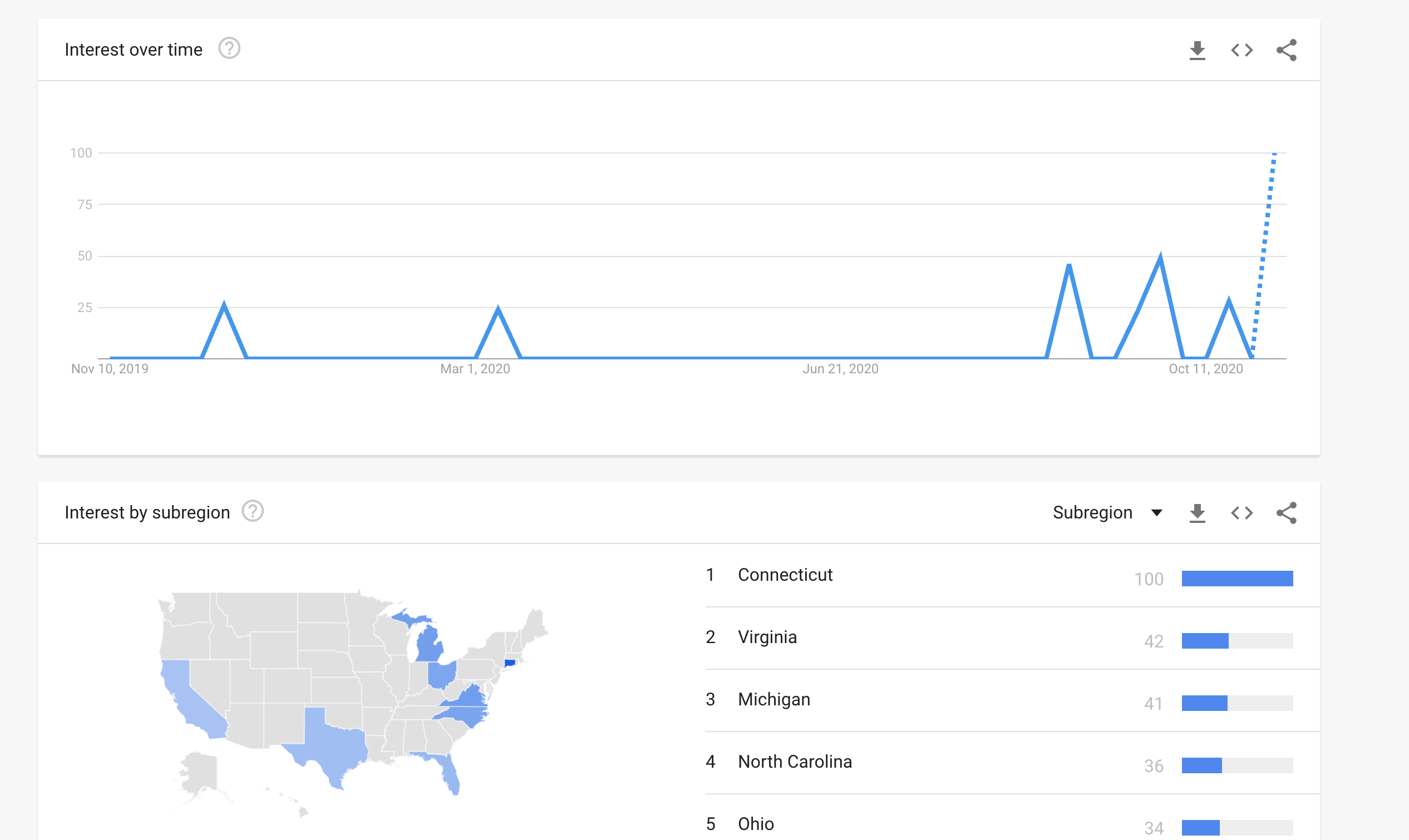Click help icon beside Interest by subregion
The height and width of the screenshot is (840, 1409).
point(253,511)
